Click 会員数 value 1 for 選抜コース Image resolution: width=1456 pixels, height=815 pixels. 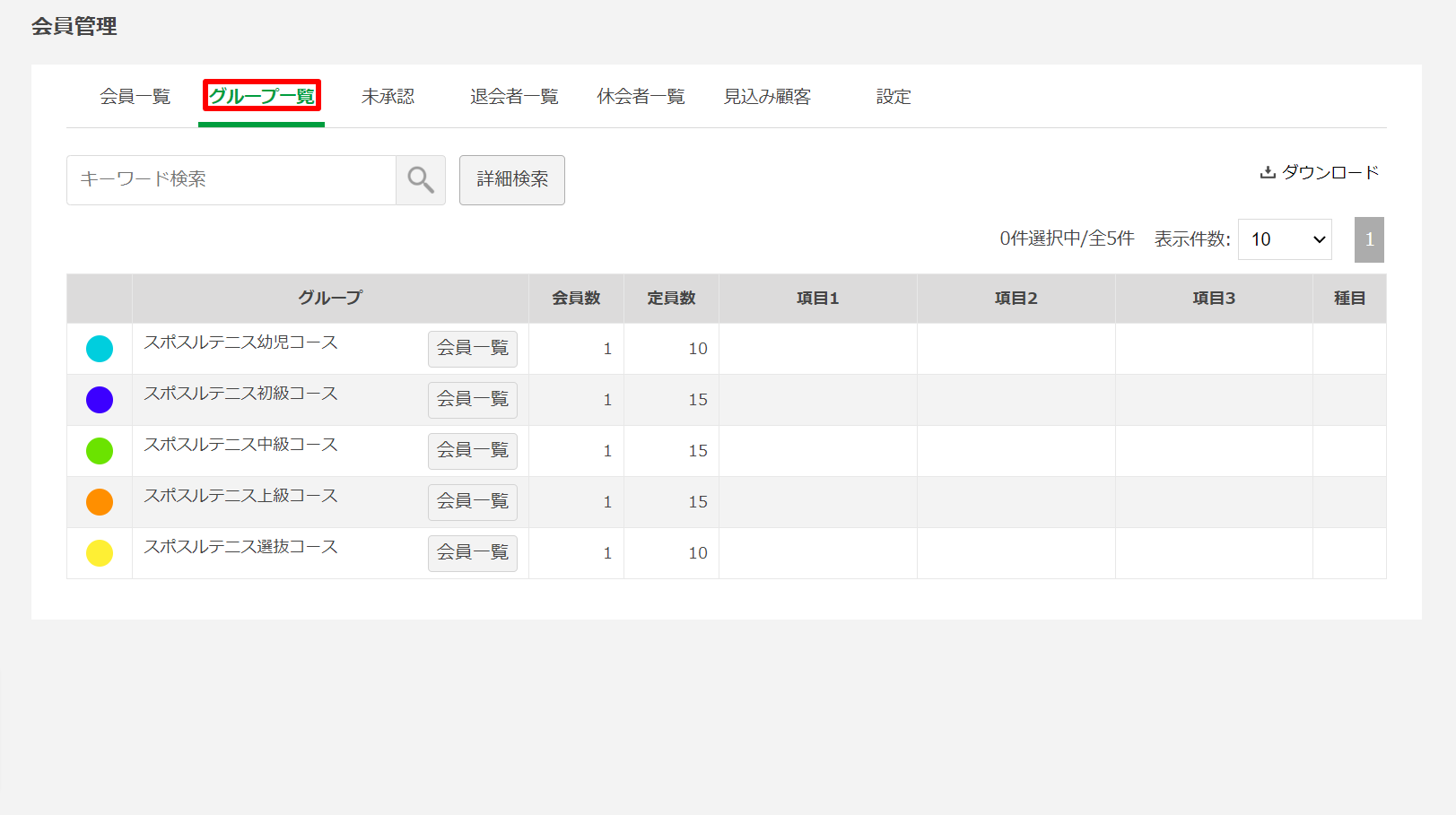(607, 553)
